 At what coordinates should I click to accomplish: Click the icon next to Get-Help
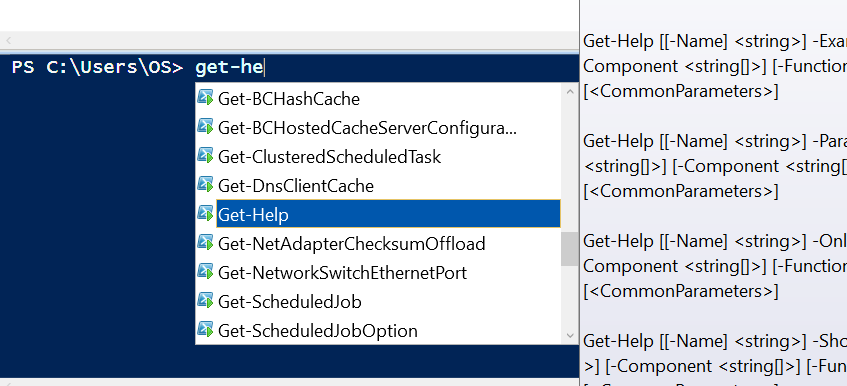coord(205,214)
